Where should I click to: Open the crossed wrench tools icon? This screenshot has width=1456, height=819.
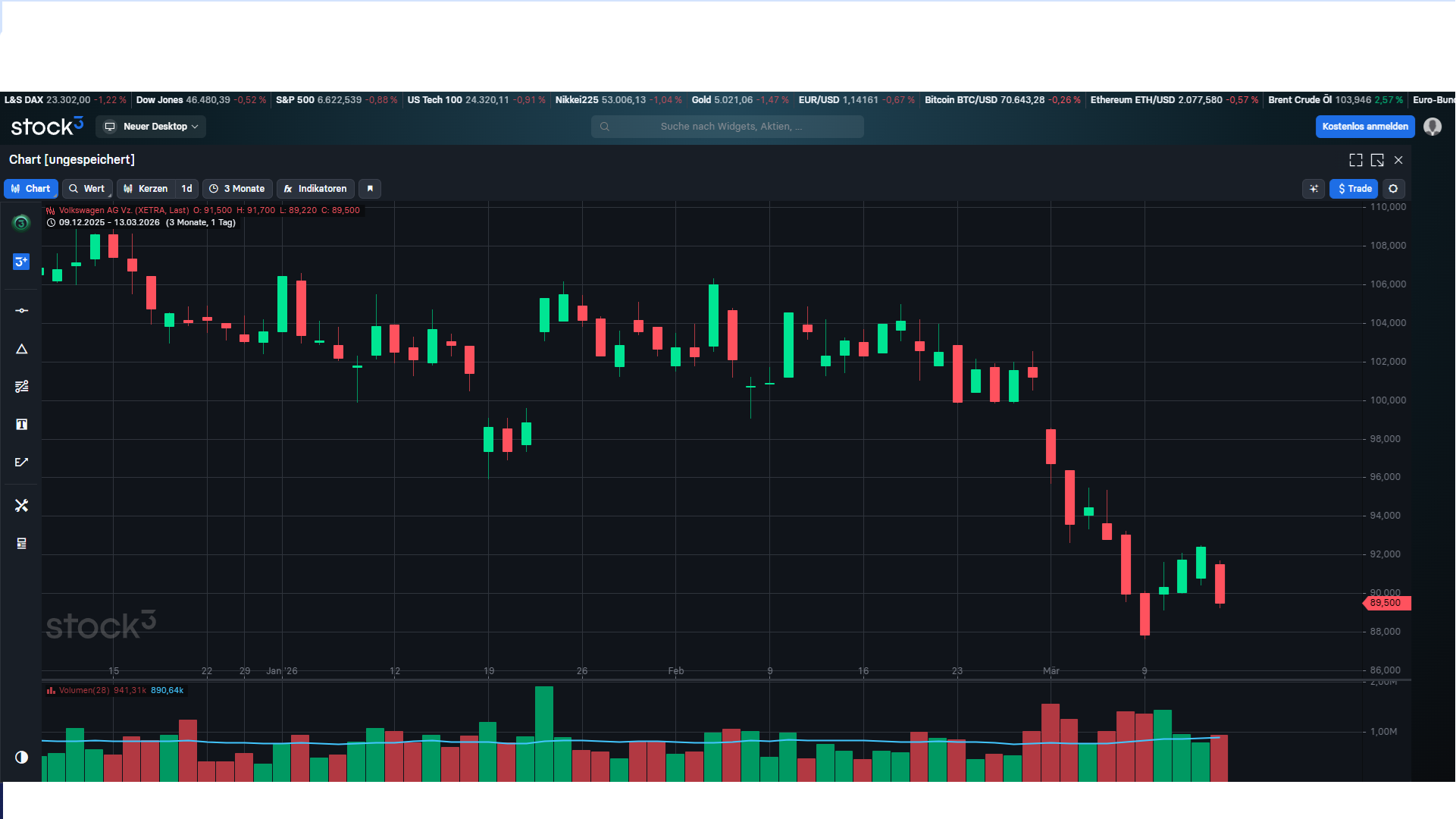[x=21, y=506]
